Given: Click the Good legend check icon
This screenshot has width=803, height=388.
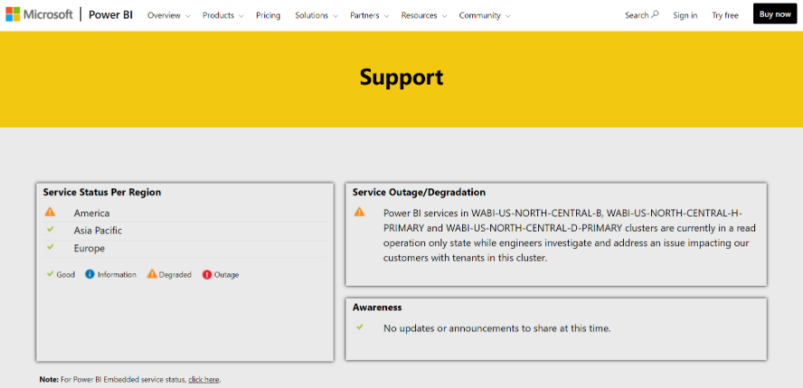Looking at the screenshot, I should pos(50,274).
